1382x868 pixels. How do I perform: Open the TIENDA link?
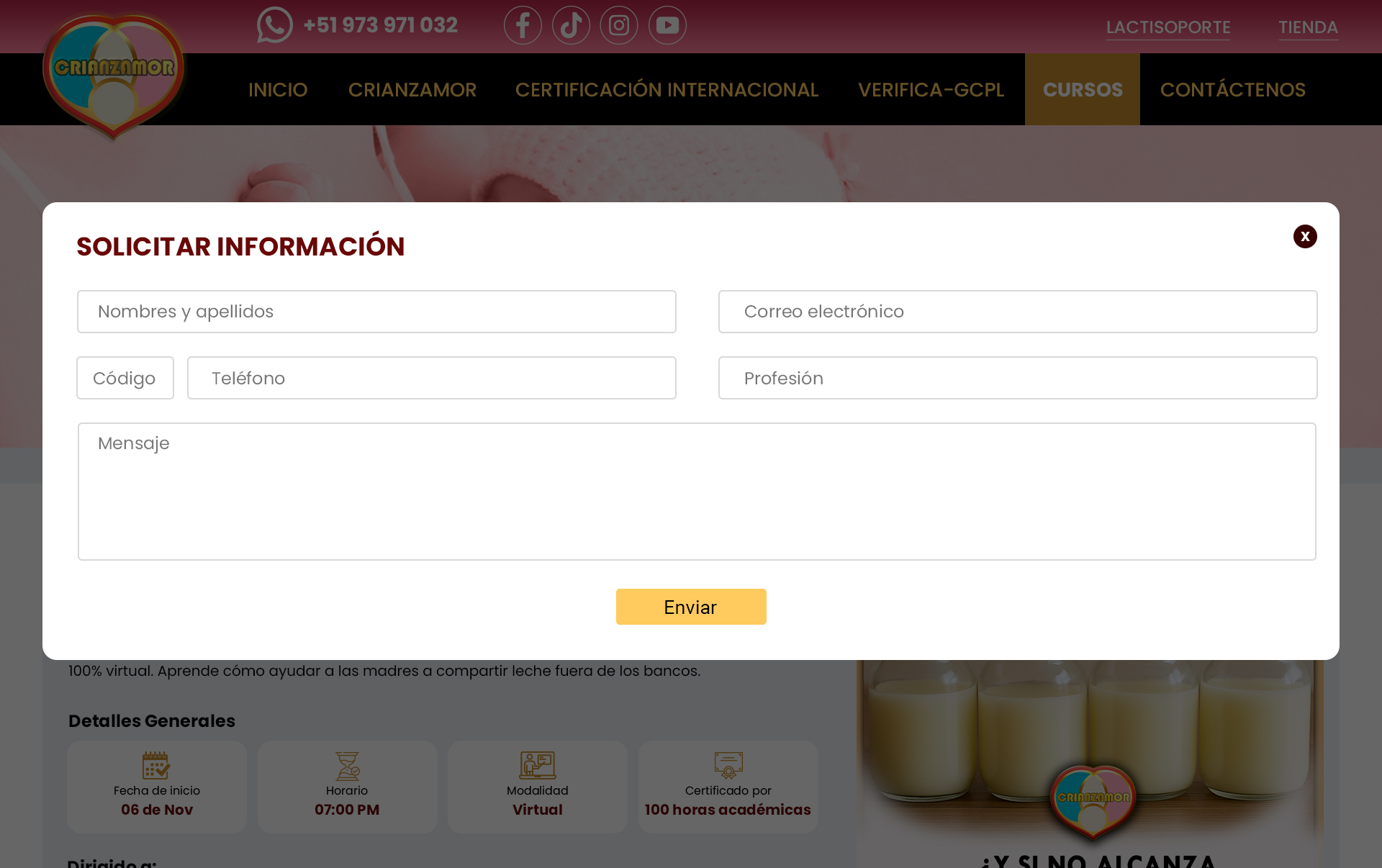[x=1308, y=27]
